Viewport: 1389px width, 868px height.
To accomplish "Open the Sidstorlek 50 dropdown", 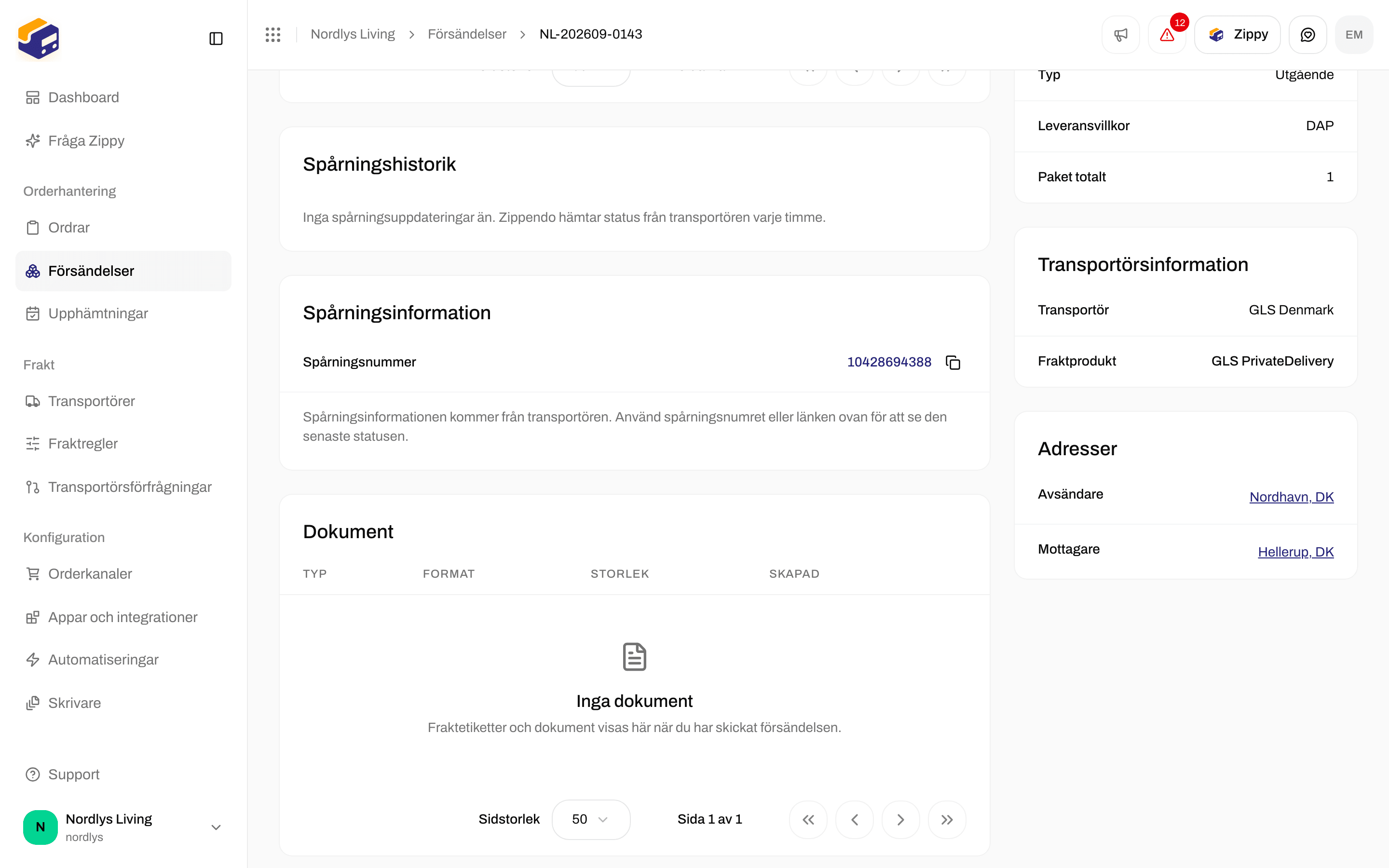I will click(x=591, y=819).
